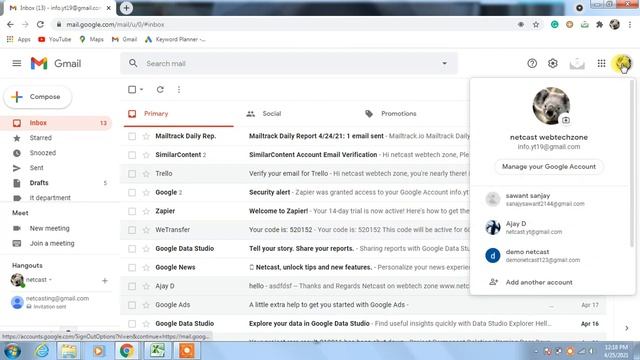The height and width of the screenshot is (360, 640).
Task: Star the Trello email
Action: tap(146, 173)
